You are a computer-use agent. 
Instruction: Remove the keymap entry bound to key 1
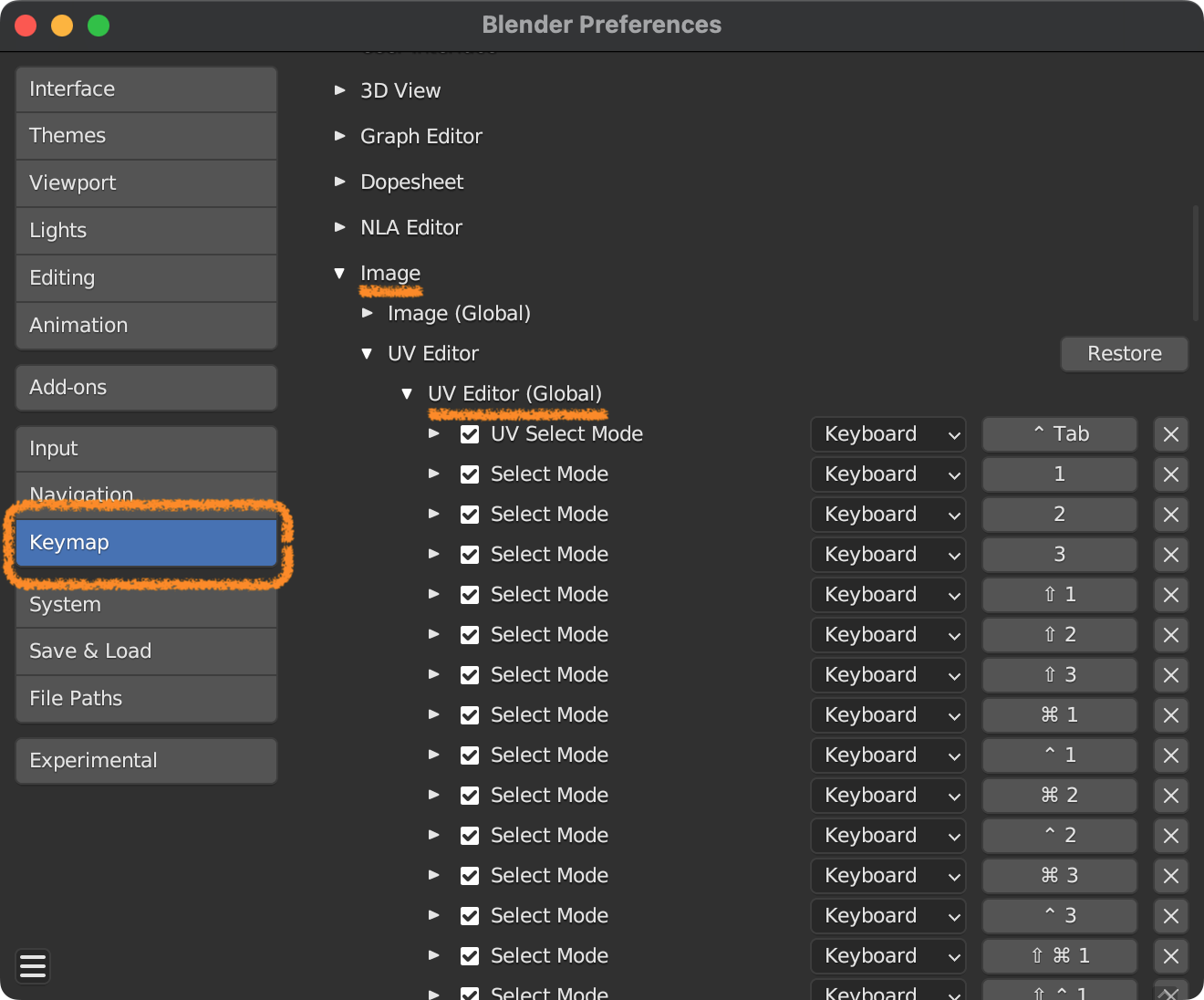[1171, 474]
